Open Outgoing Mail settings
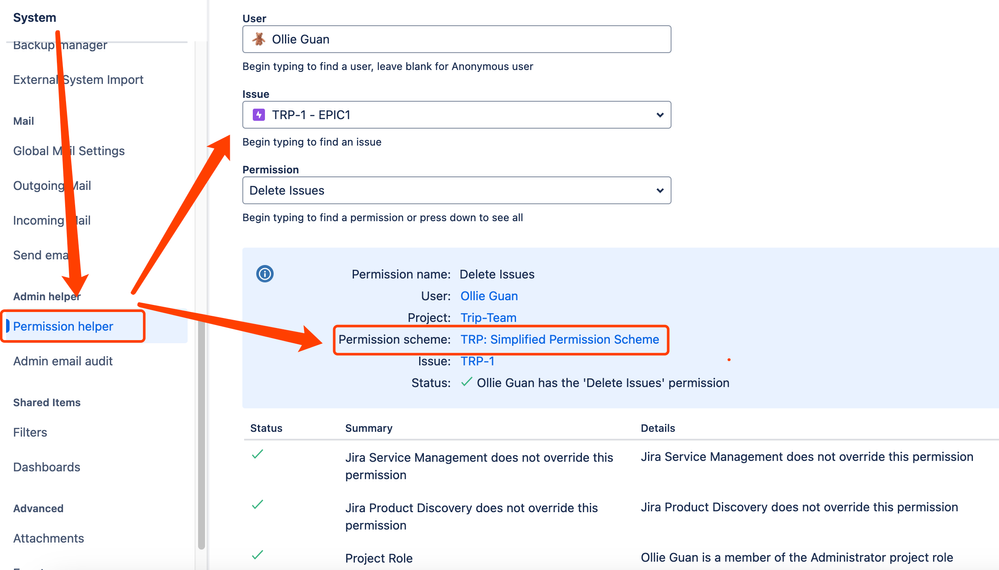 click(52, 186)
